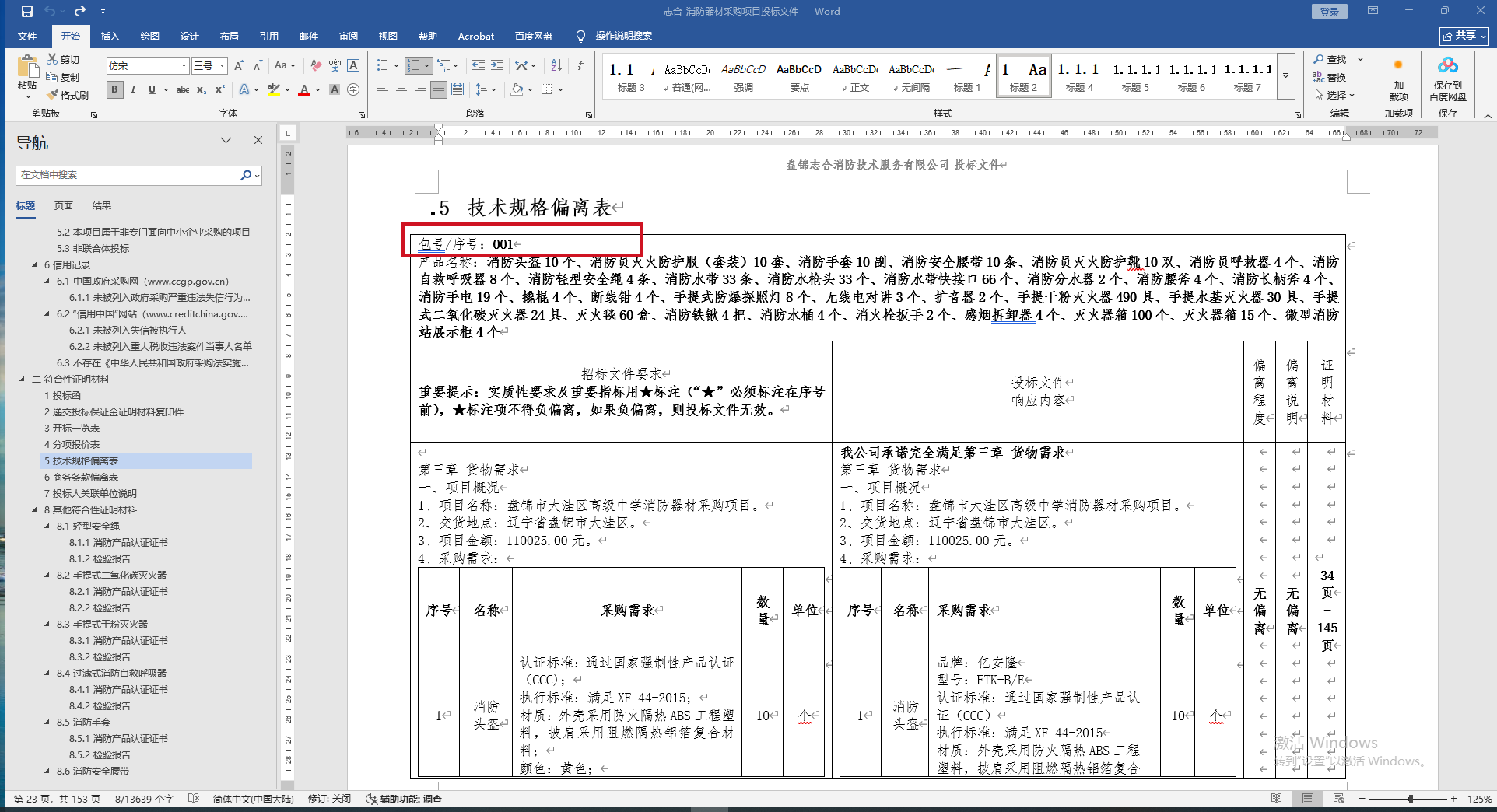Viewport: 1497px width, 812px height.
Task: Open 查找 find from the editing group
Action: tap(1330, 59)
